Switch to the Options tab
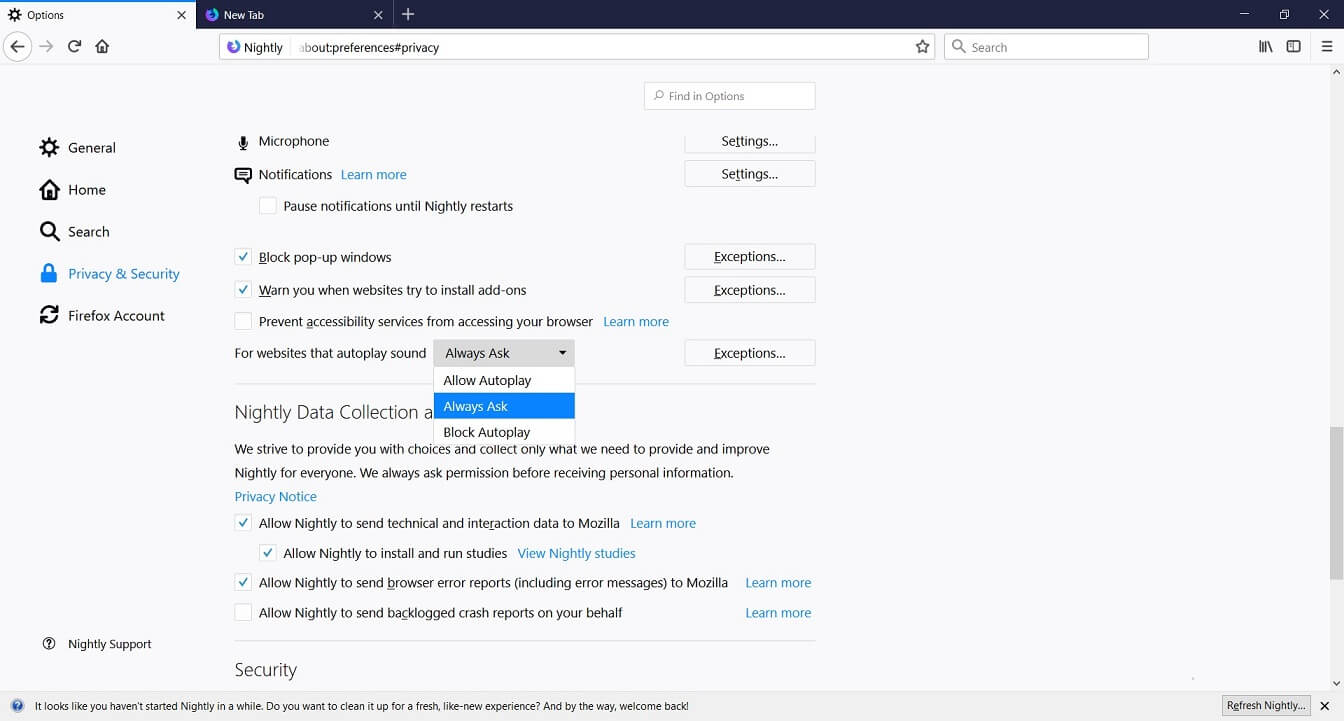Viewport: 1344px width, 721px height. (98, 15)
